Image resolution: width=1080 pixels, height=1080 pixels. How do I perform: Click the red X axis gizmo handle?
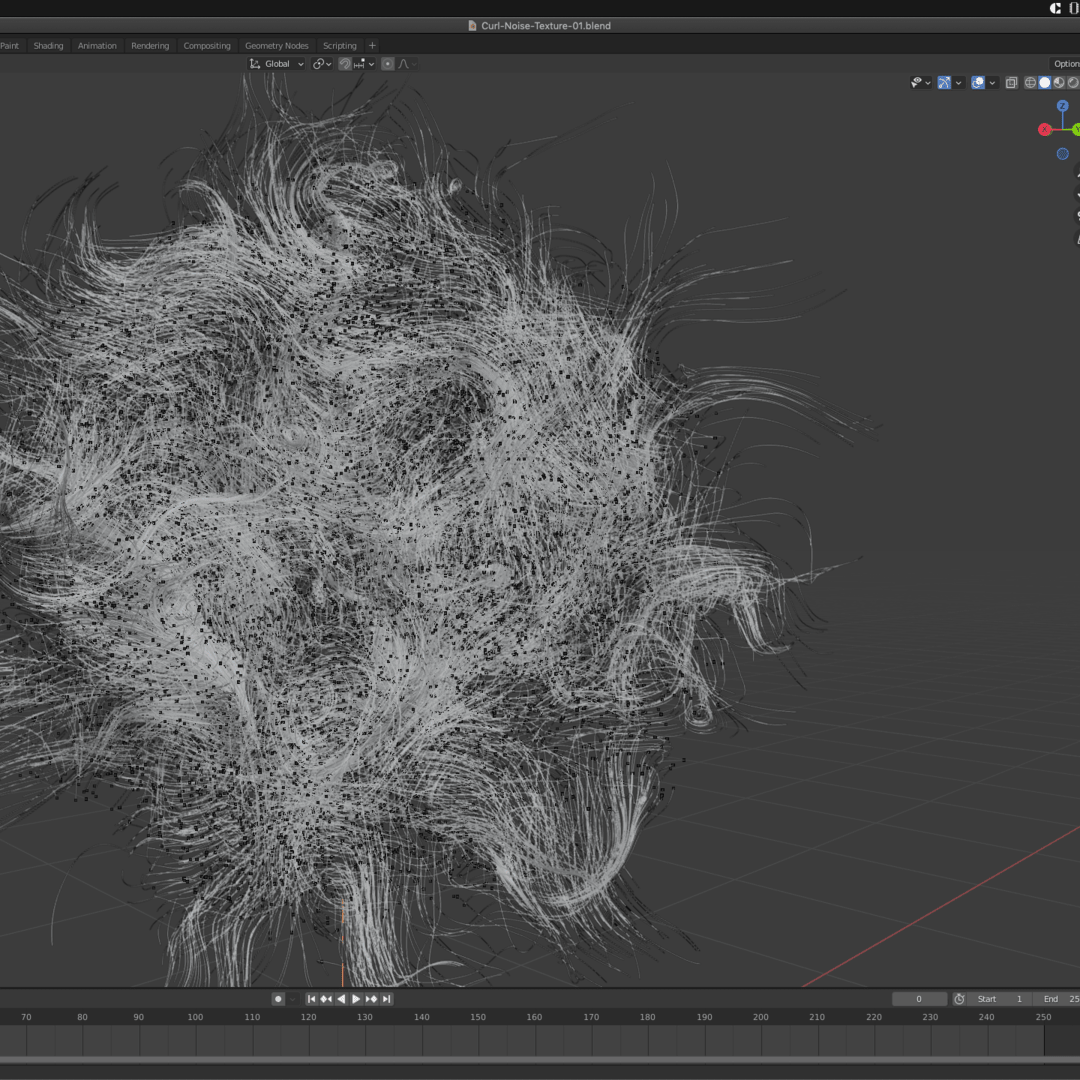tap(1045, 129)
